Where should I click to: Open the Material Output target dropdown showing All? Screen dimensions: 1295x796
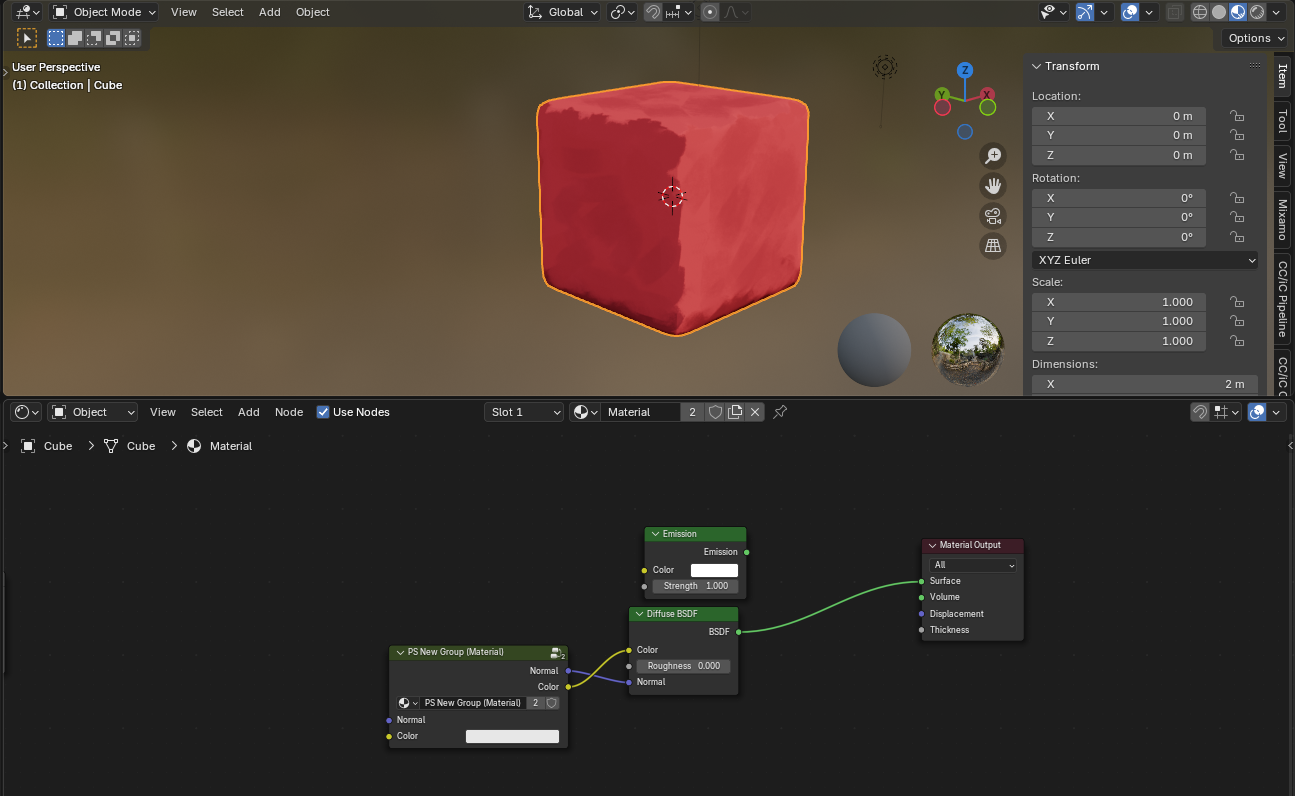click(x=973, y=565)
